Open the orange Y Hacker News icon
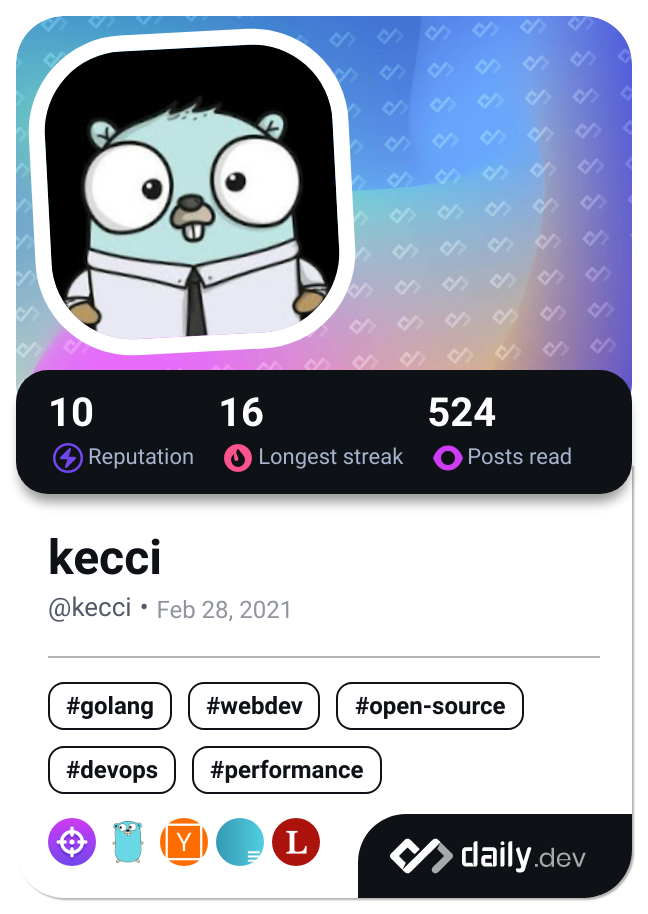 point(184,842)
